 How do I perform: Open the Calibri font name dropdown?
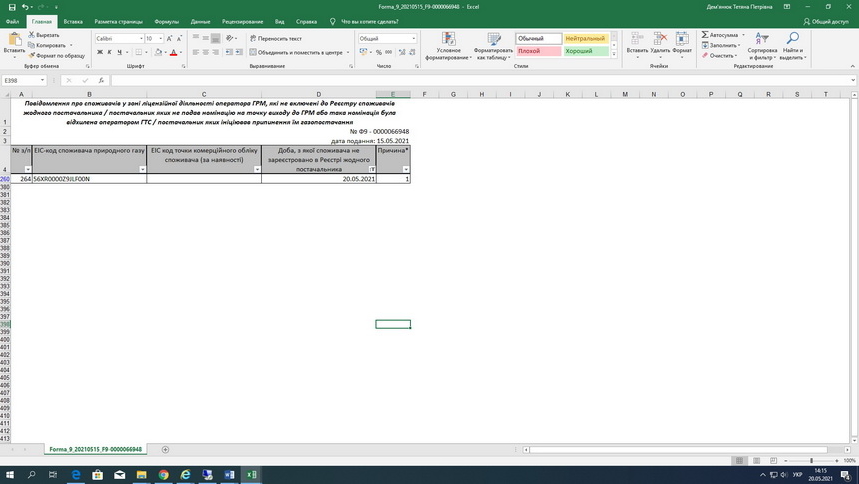139,38
